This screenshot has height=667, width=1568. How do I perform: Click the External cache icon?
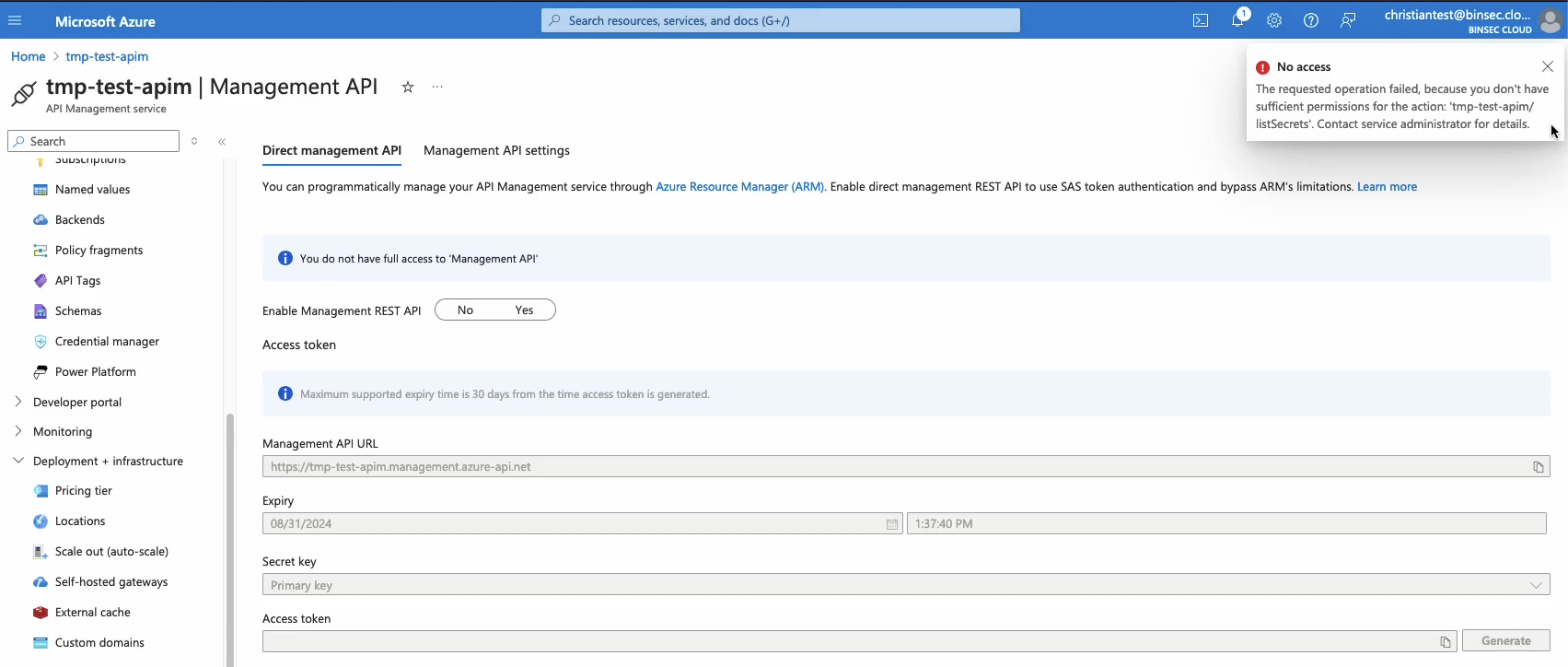pos(41,613)
